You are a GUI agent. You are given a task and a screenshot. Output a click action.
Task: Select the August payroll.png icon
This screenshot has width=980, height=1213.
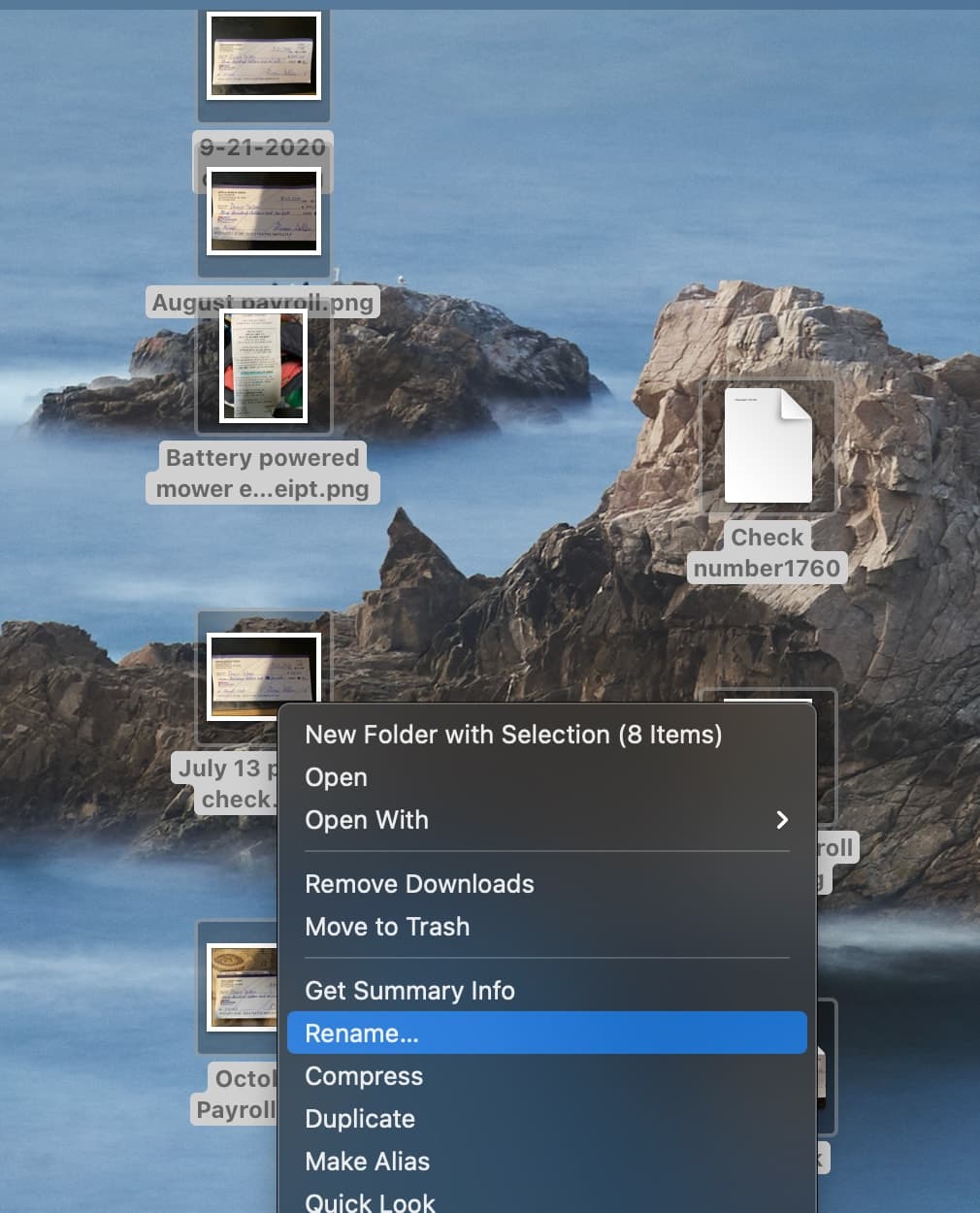(x=263, y=210)
